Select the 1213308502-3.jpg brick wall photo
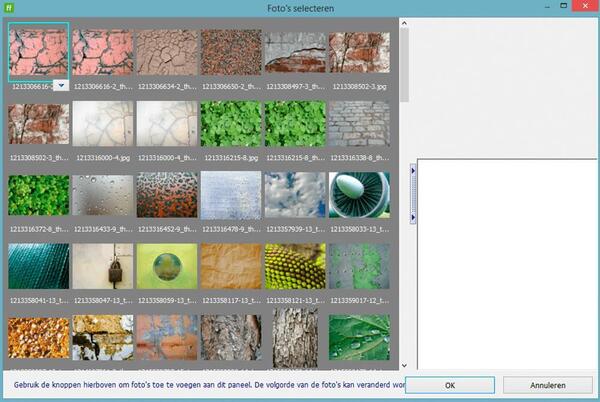 (359, 53)
